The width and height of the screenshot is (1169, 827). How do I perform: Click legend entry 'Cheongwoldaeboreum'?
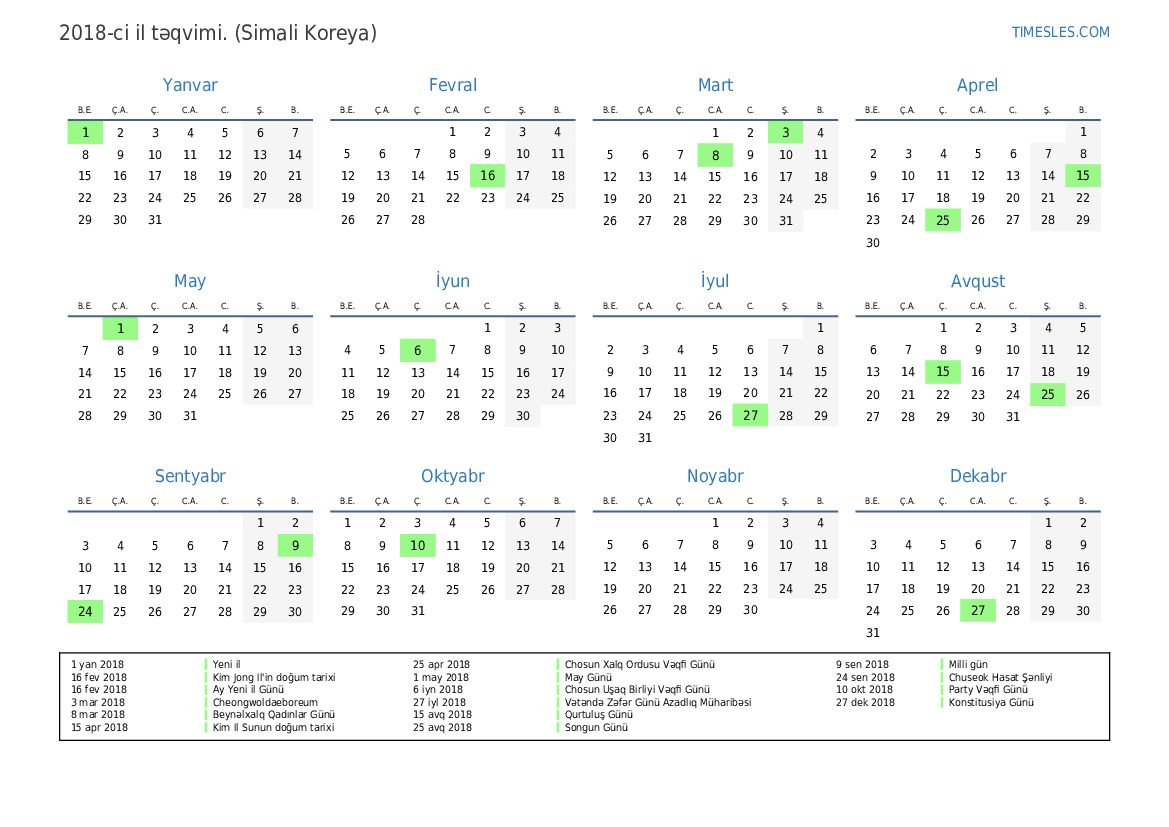[265, 702]
